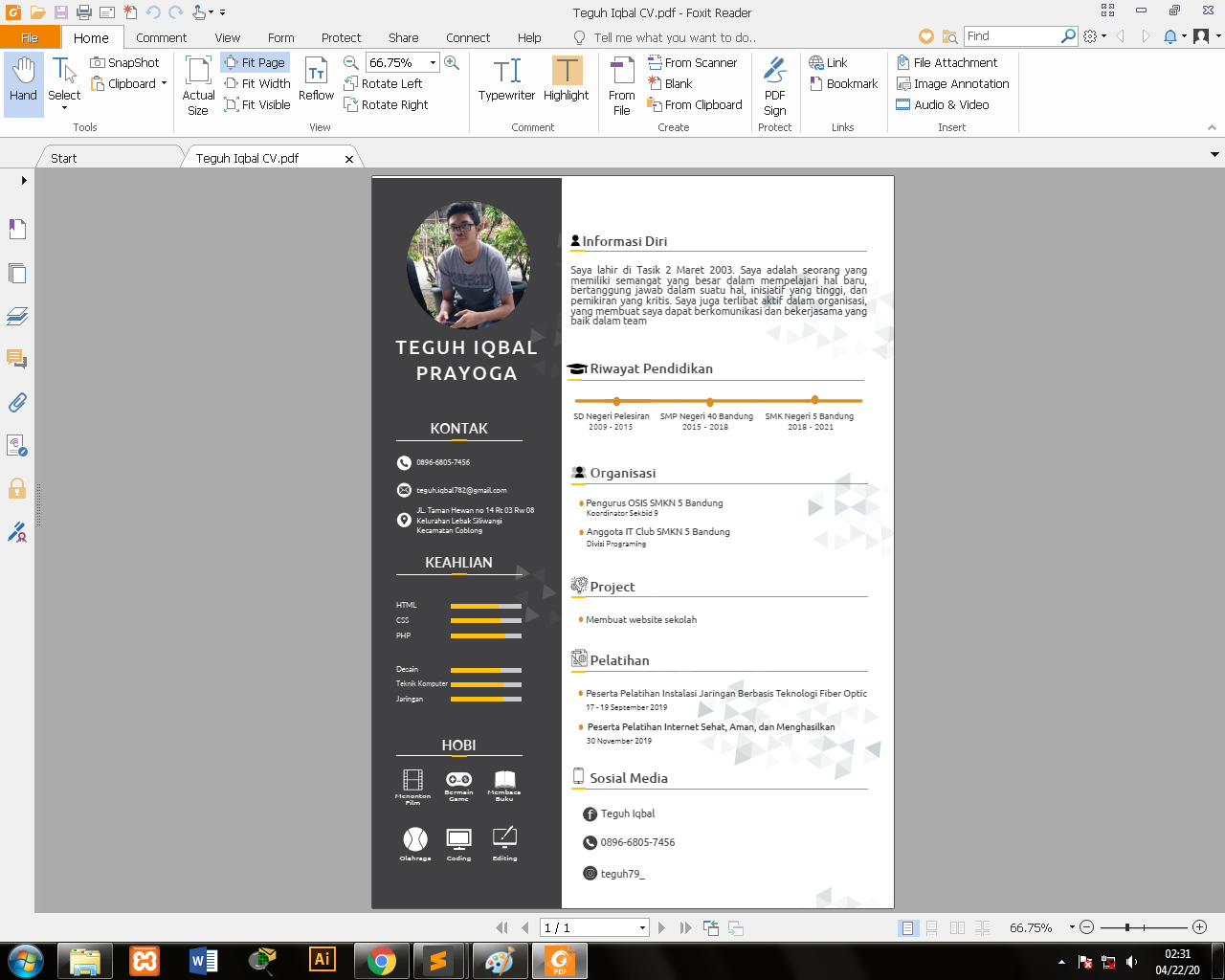Click the Find search field

tap(1013, 36)
